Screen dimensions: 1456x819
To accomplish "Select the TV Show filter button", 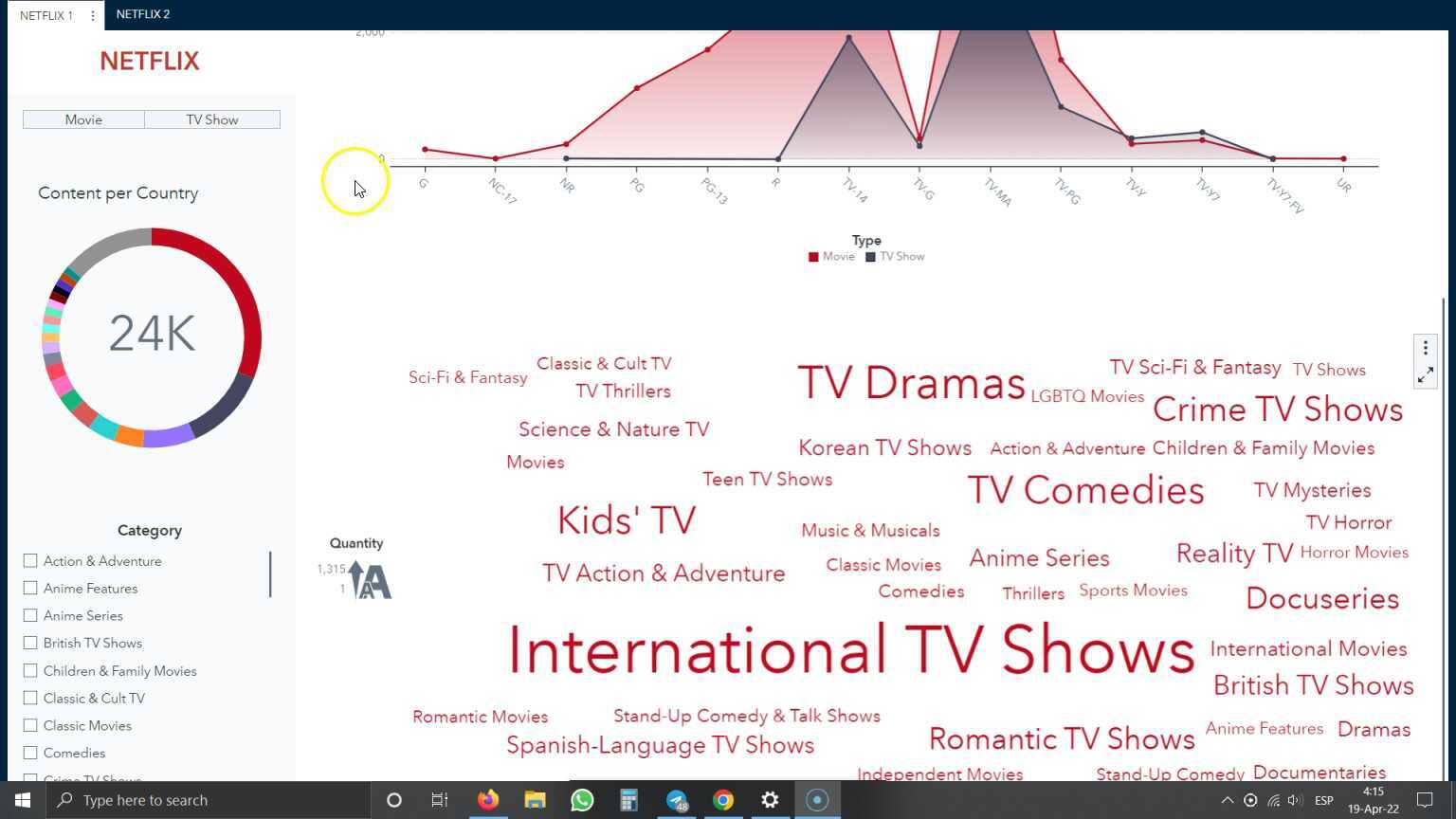I will click(211, 118).
